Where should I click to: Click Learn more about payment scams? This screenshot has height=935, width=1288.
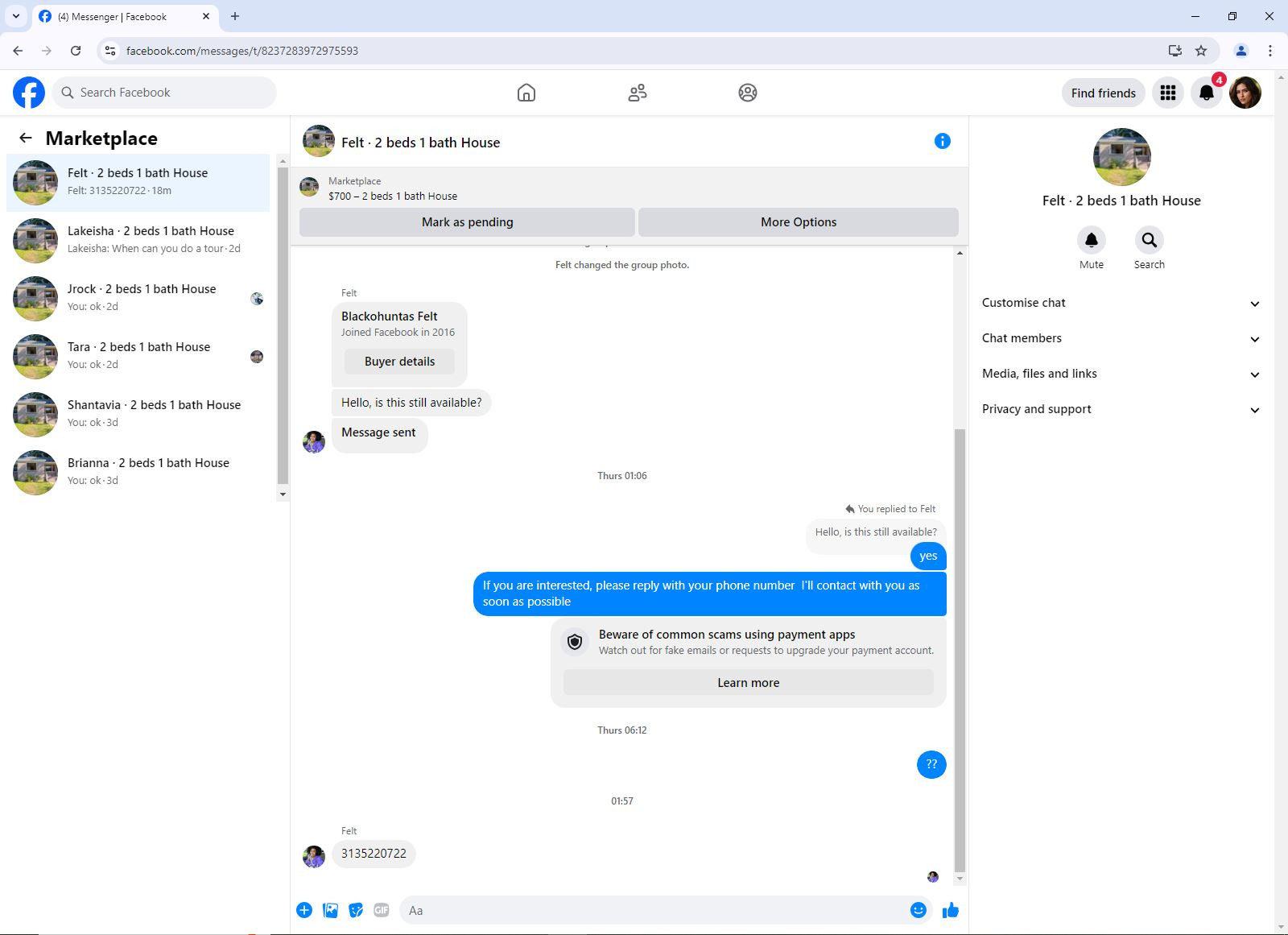point(749,683)
